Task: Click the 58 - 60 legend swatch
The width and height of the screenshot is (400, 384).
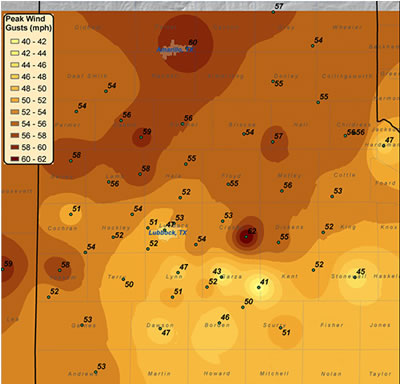Action: click(15, 147)
